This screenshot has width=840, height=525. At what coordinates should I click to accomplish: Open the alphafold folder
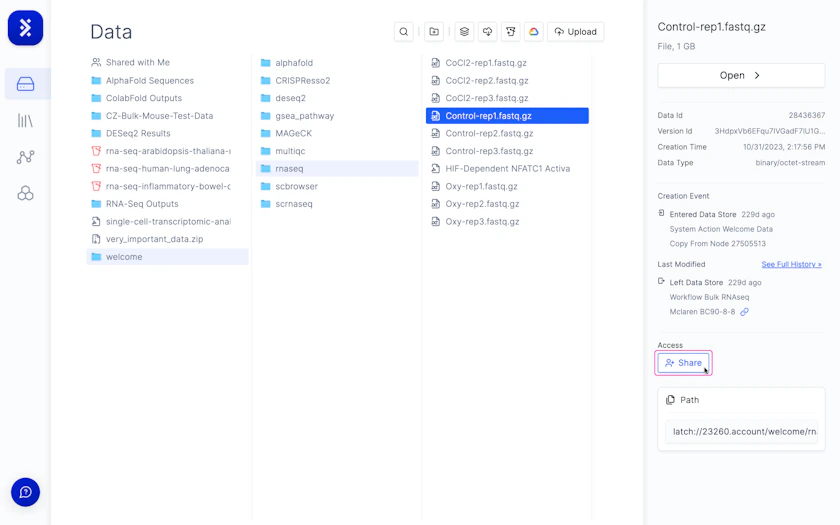tap(337, 63)
